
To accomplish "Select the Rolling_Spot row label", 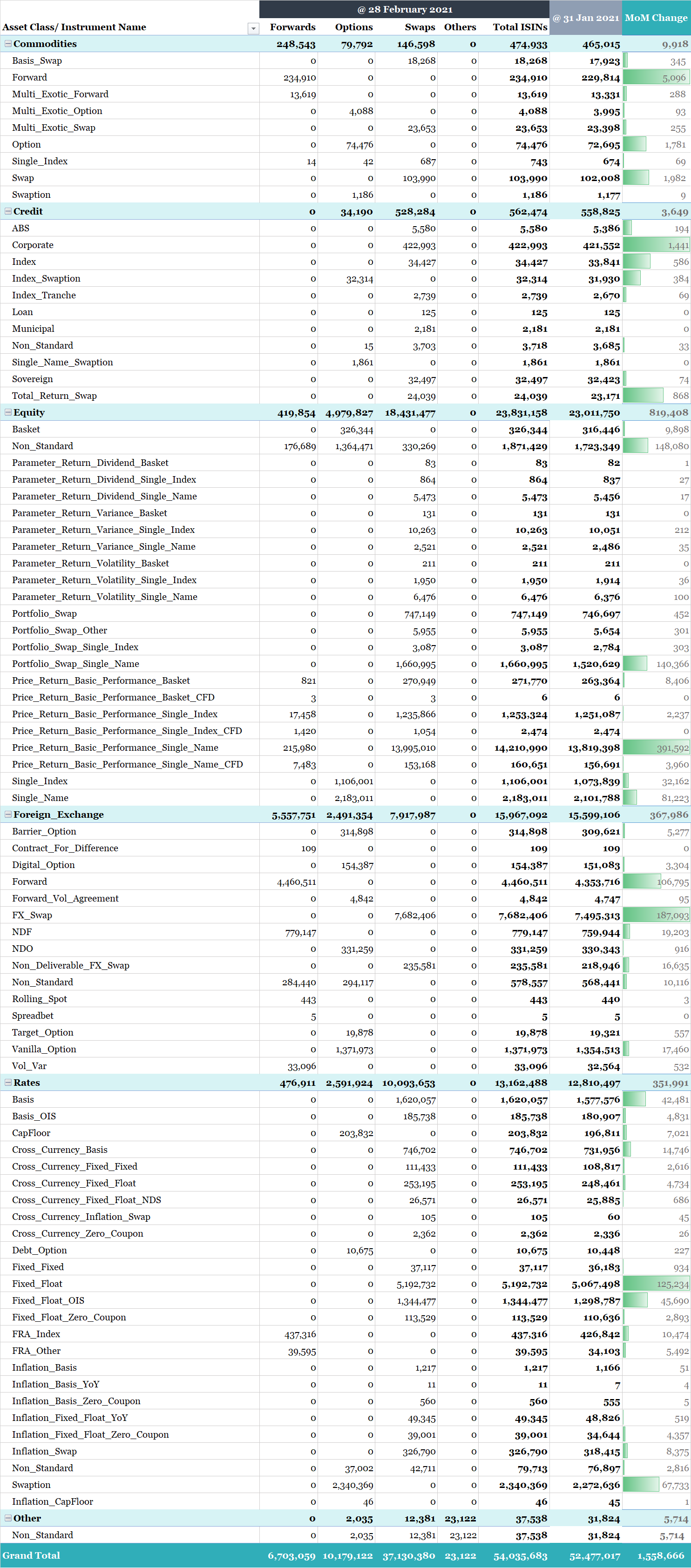I will pos(40,999).
